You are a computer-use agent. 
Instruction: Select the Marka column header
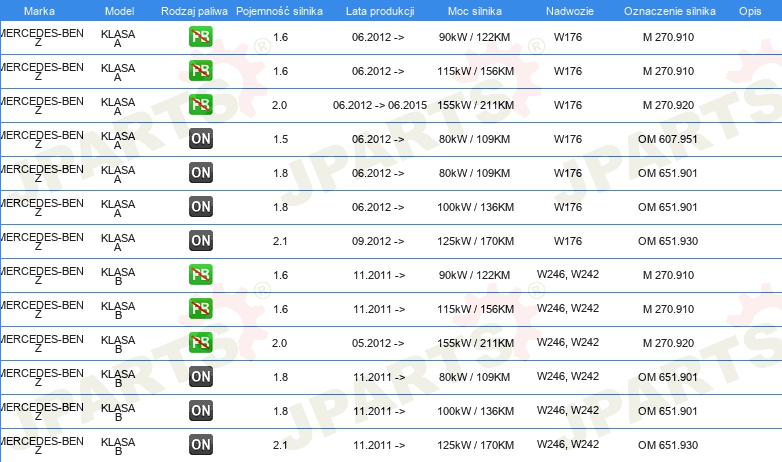point(39,11)
